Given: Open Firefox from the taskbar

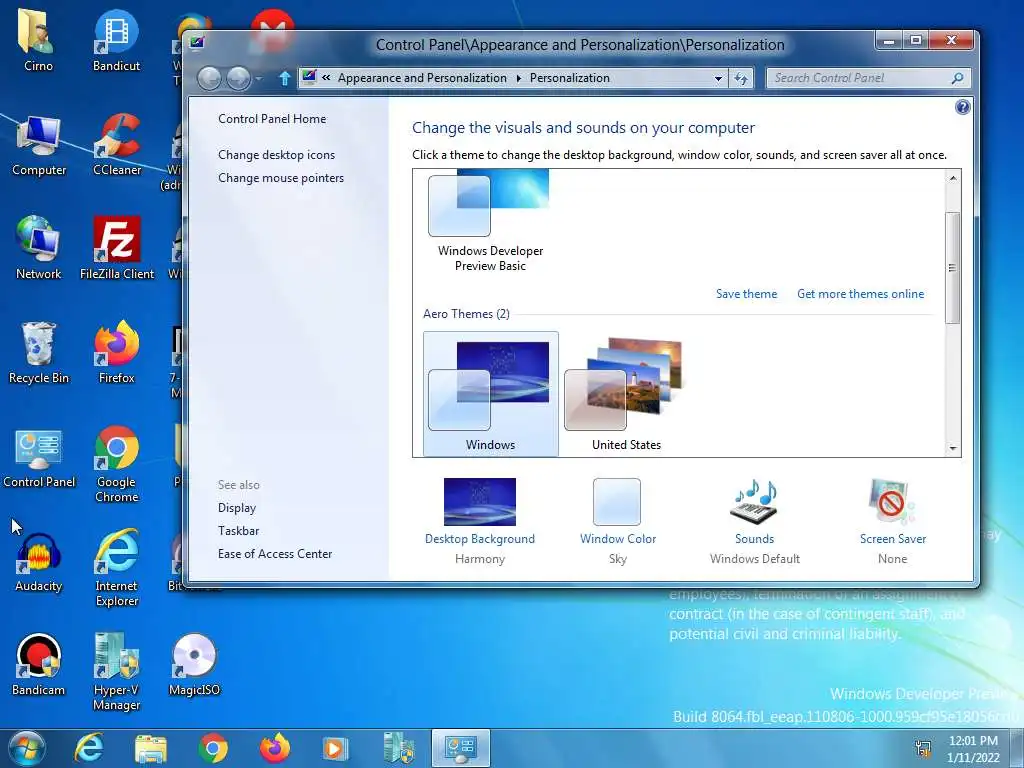Looking at the screenshot, I should 275,748.
